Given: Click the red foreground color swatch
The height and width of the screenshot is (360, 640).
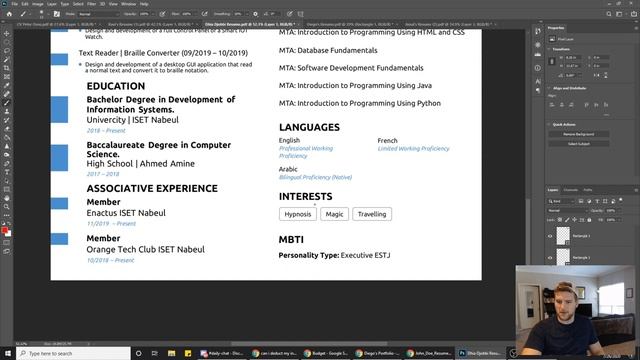Looking at the screenshot, I should 5,231.
